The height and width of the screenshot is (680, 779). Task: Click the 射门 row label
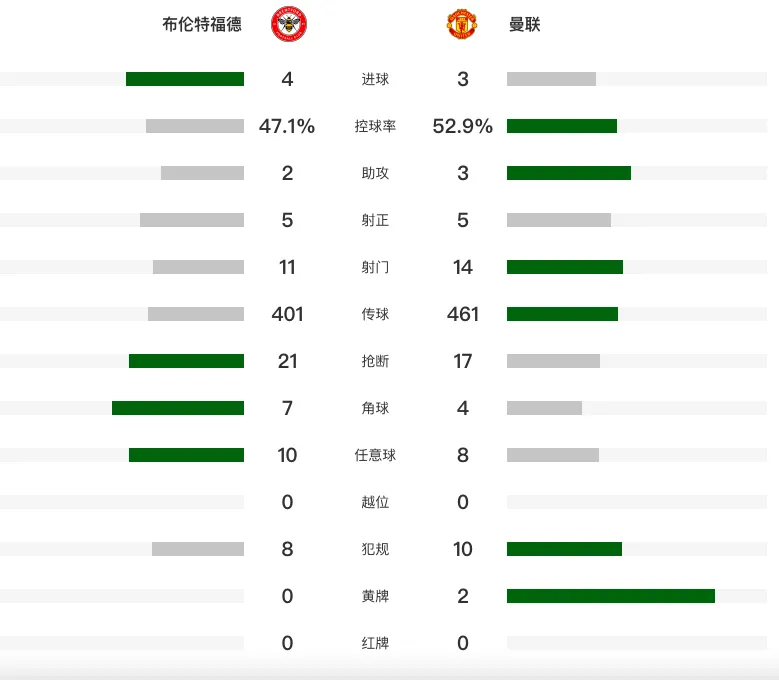[x=375, y=267]
